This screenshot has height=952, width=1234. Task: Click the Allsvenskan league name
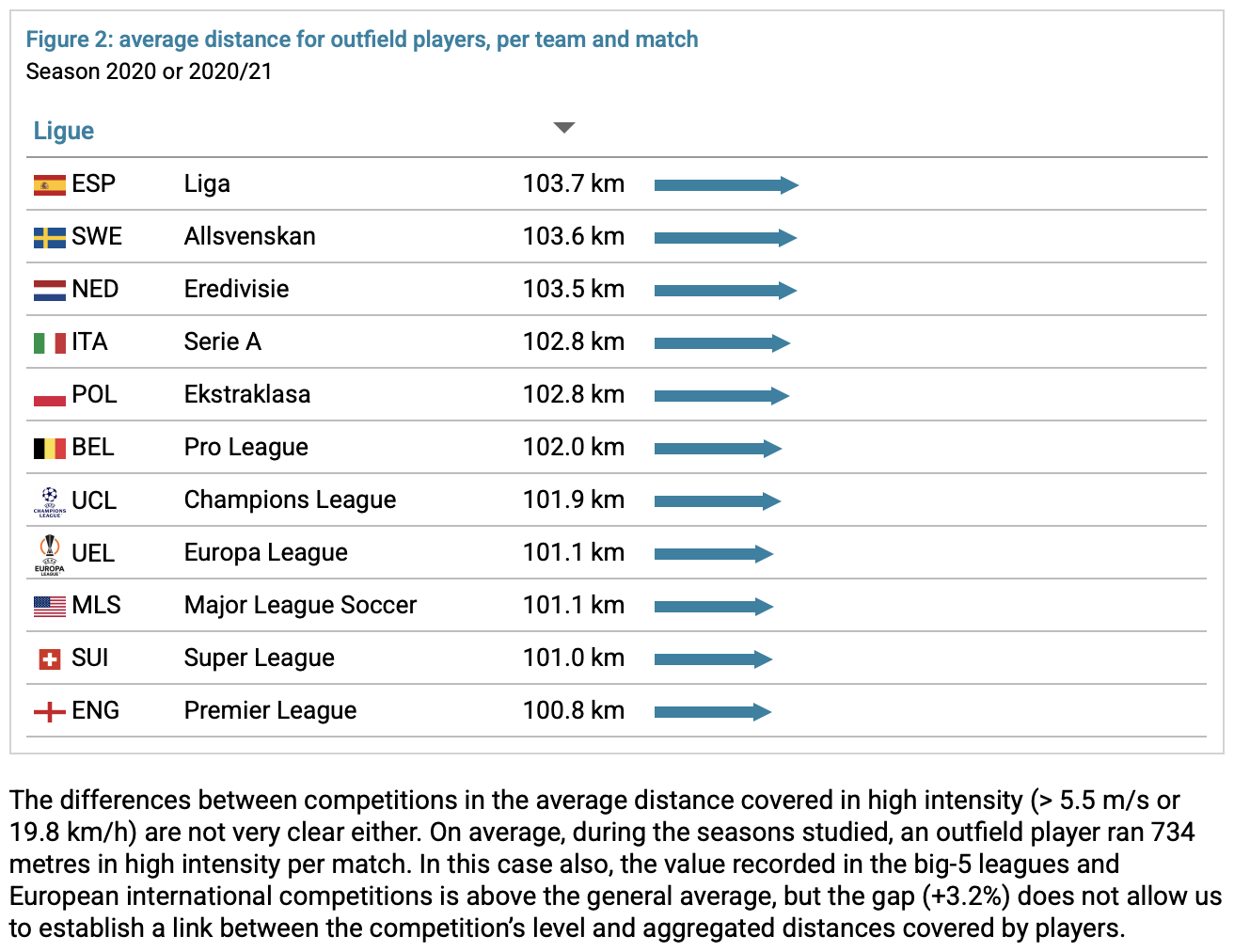pos(249,236)
